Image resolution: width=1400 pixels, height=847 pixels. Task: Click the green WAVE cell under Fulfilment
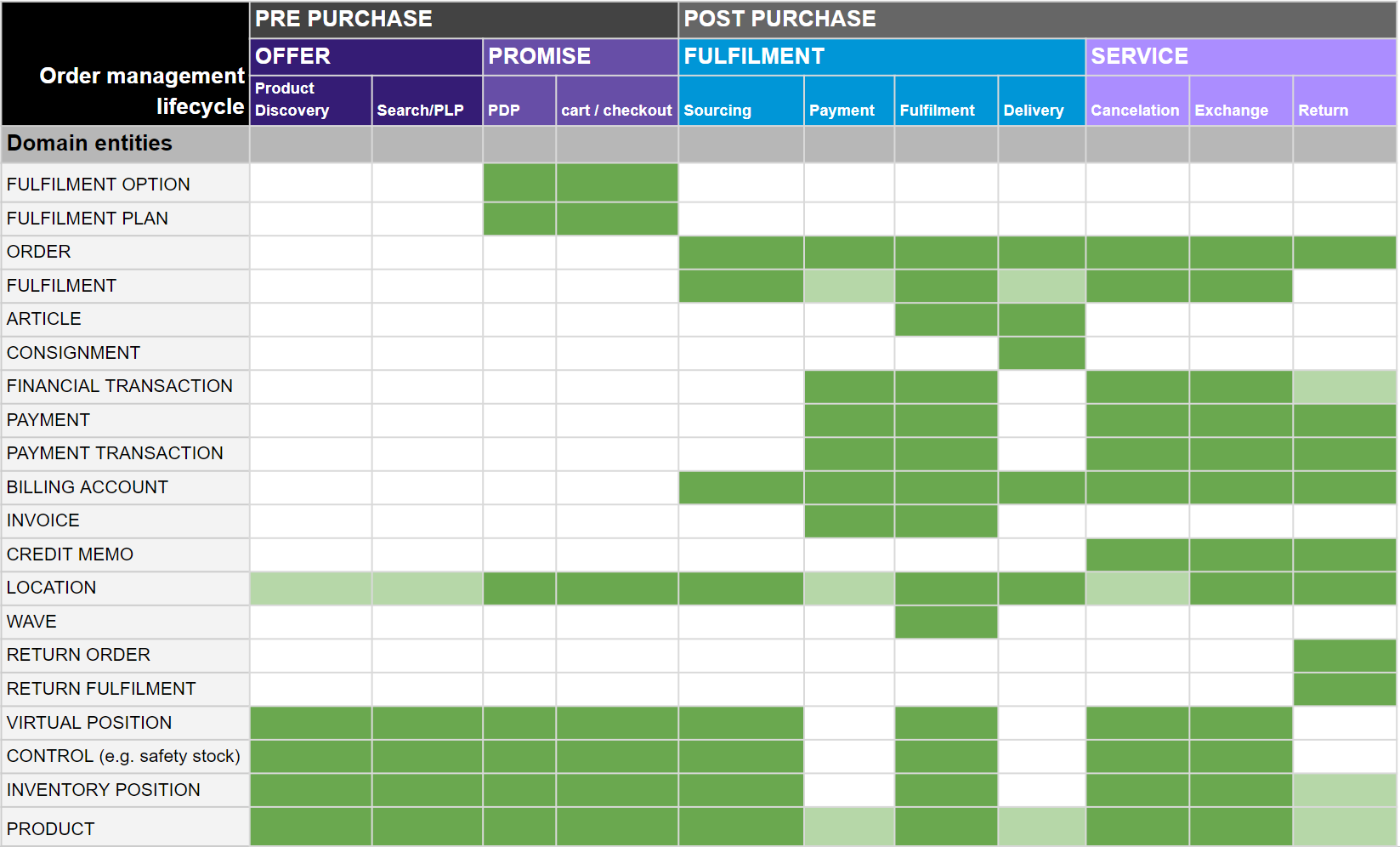945,622
